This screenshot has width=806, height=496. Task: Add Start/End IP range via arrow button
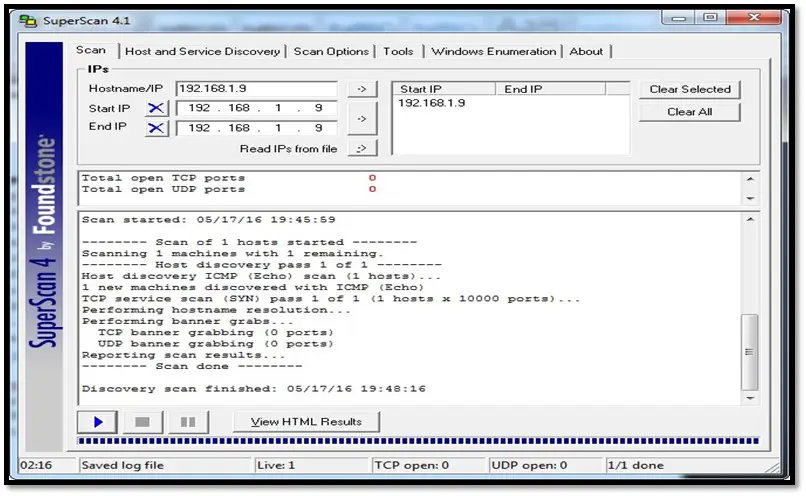[x=361, y=118]
